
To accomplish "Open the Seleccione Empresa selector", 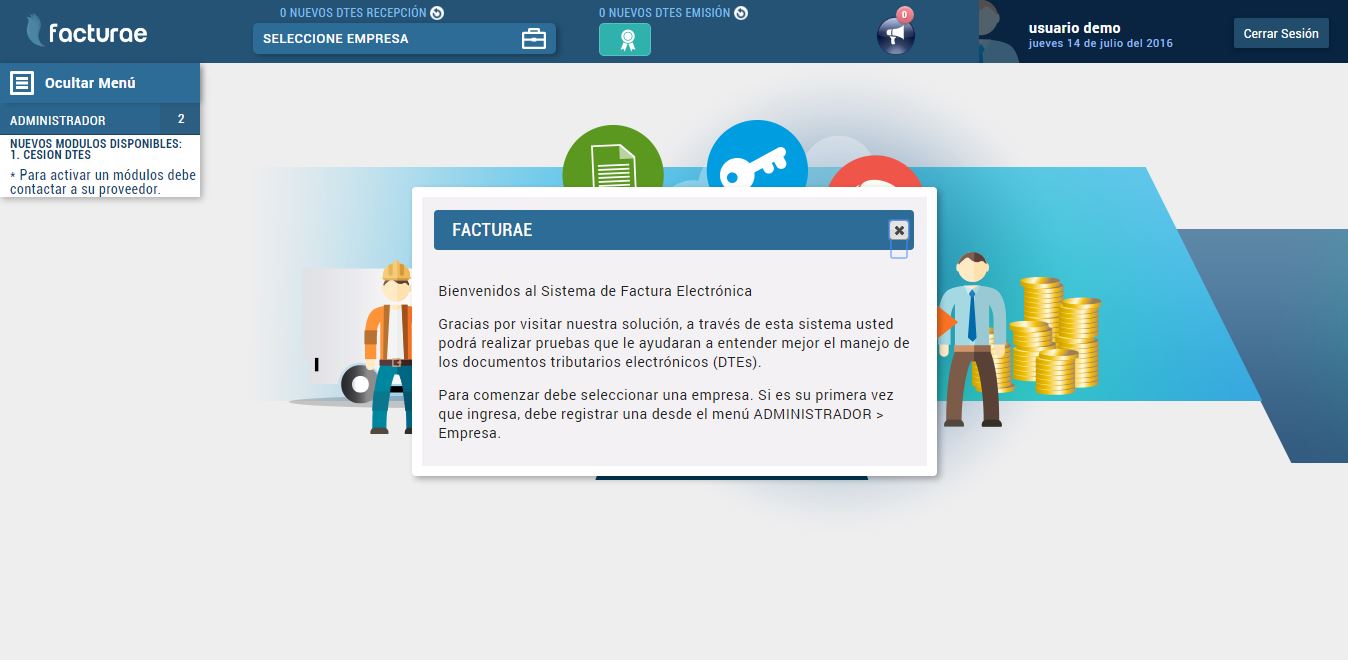I will coord(404,39).
